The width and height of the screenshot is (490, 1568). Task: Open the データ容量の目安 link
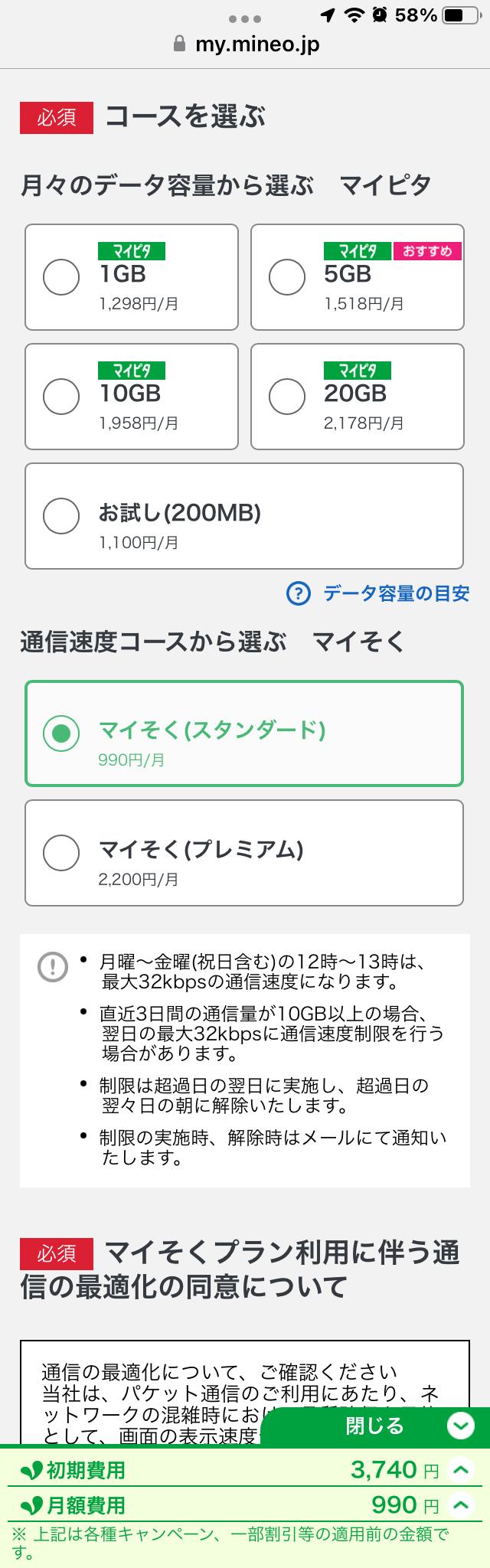(395, 593)
